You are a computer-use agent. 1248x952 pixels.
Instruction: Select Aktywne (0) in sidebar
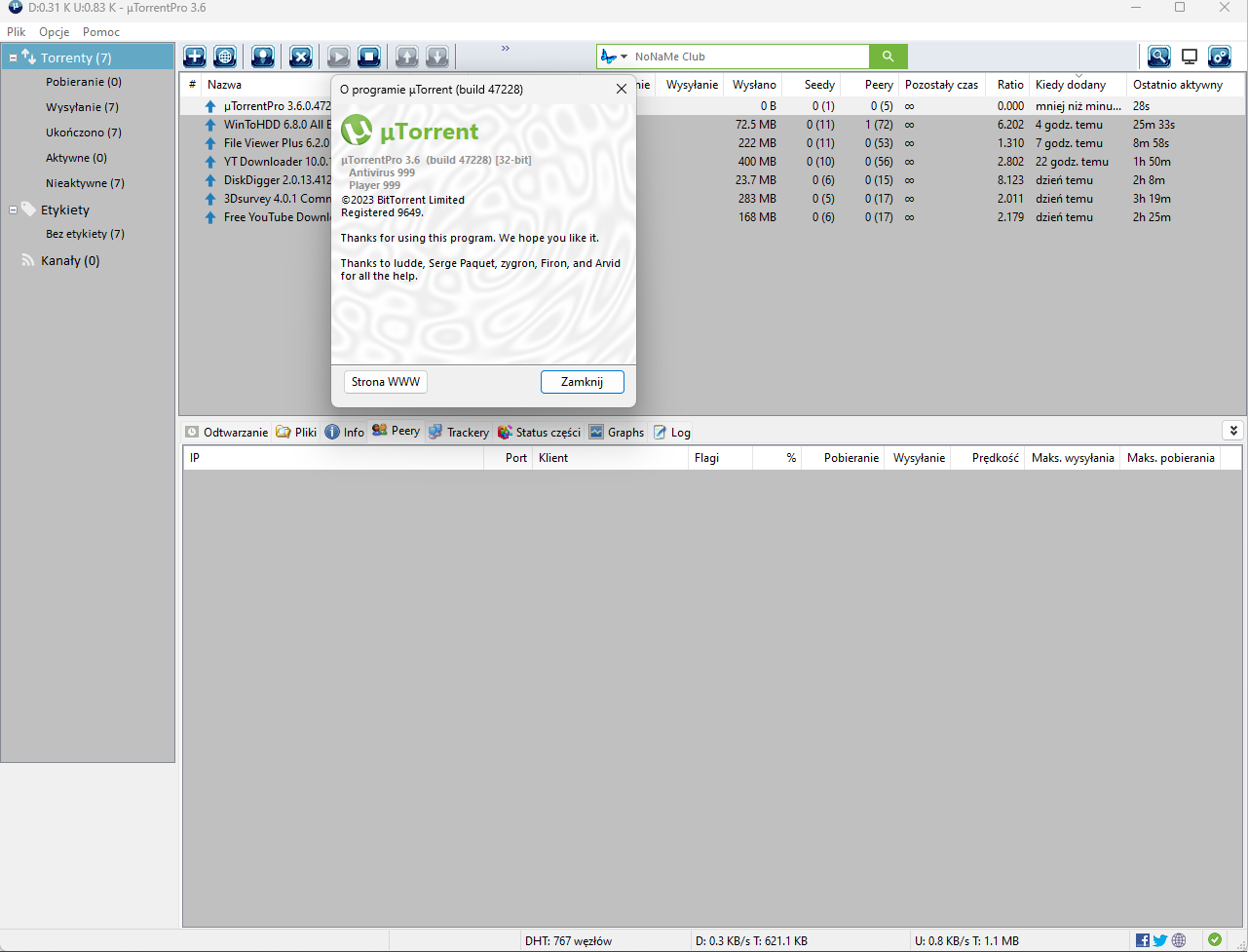pos(77,158)
